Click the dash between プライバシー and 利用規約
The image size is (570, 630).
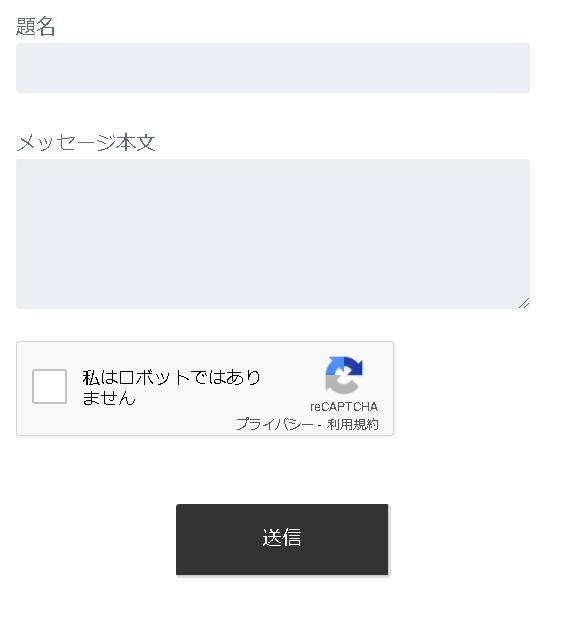pyautogui.click(x=319, y=425)
